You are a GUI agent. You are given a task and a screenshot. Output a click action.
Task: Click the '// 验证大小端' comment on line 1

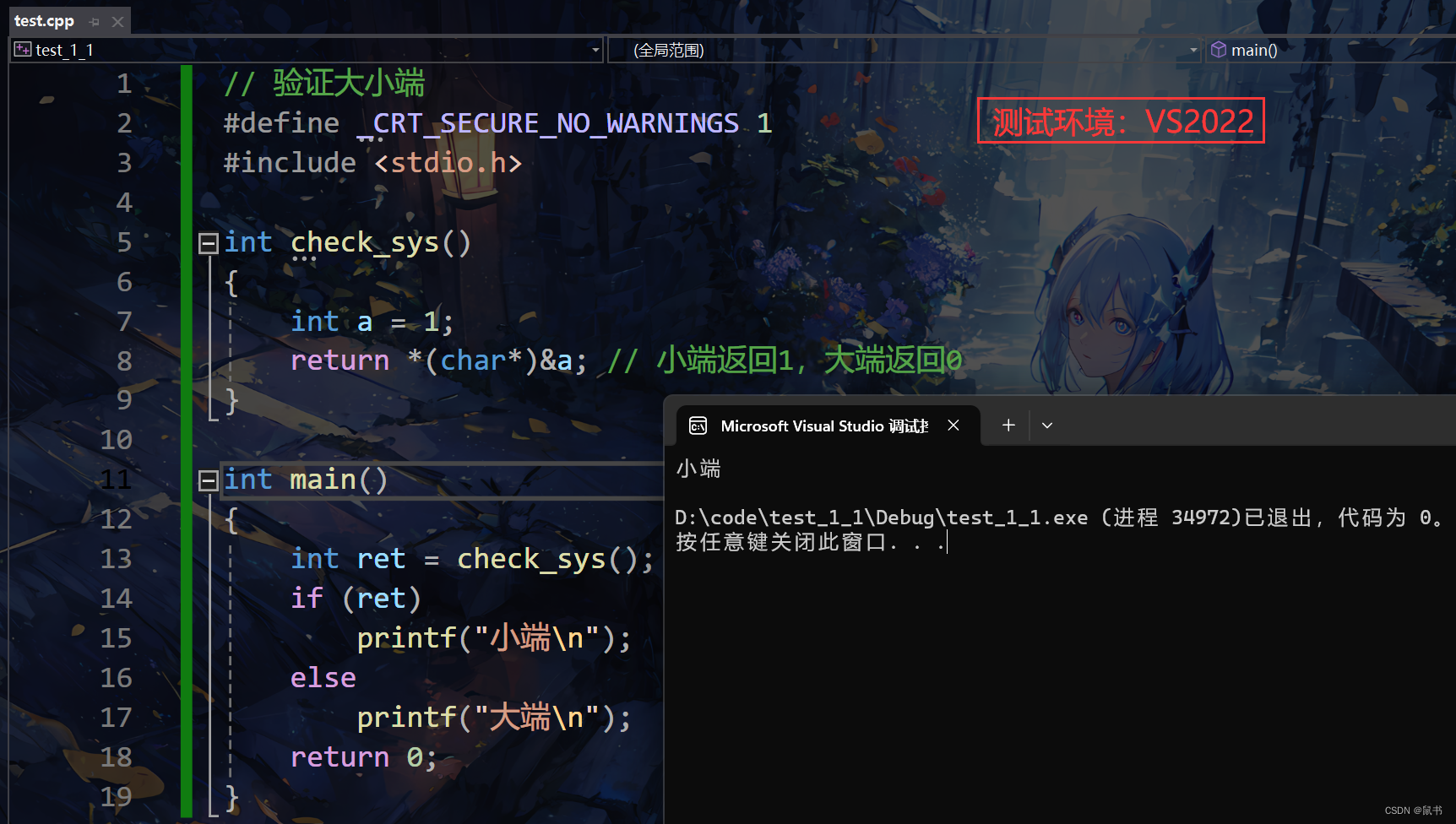click(324, 84)
